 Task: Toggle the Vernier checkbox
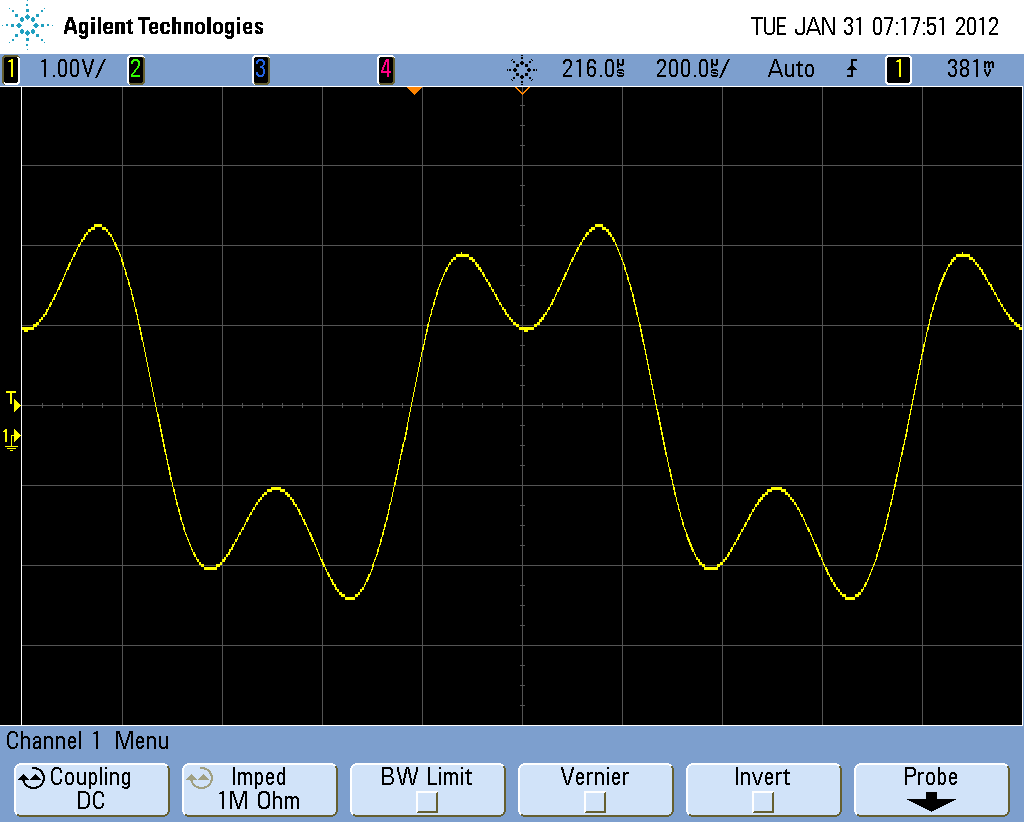coord(595,801)
